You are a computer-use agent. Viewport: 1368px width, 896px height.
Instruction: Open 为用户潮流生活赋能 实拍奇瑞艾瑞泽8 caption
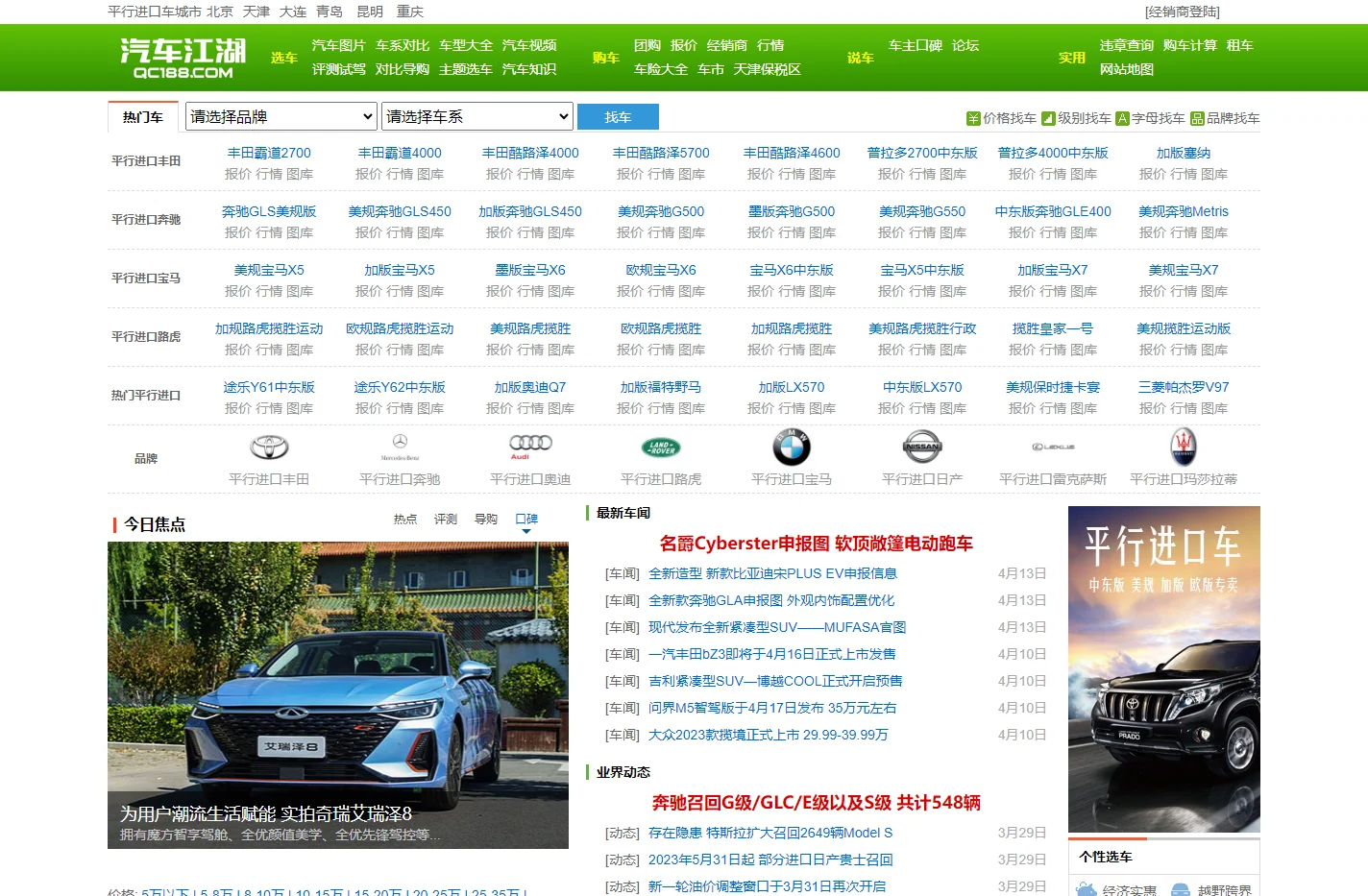pos(266,813)
